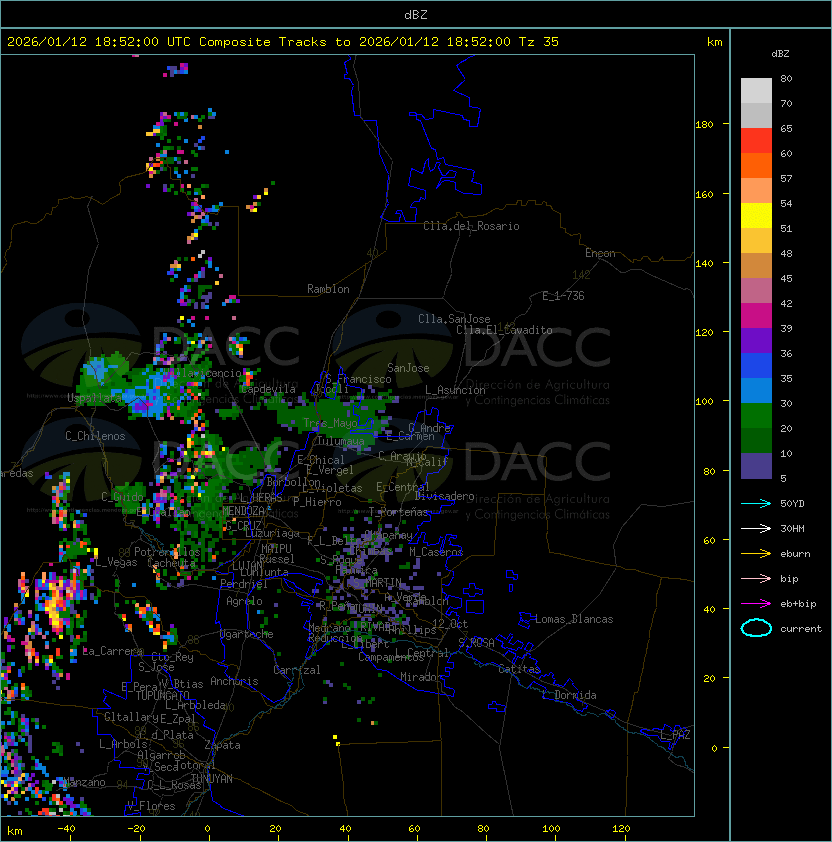Click the yellow eburn arrow in legend

756,554
